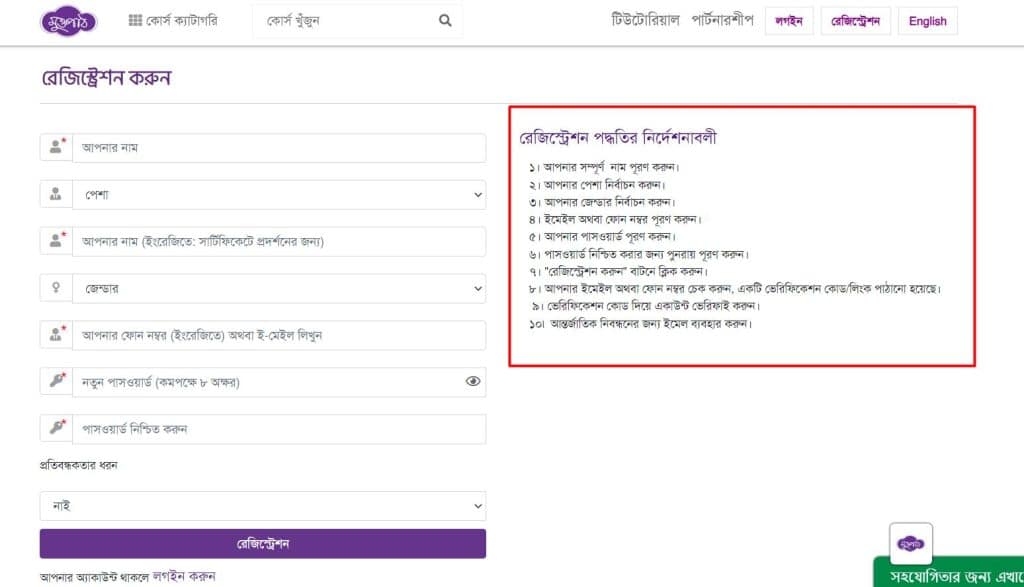Switch language using the English button

pyautogui.click(x=927, y=20)
